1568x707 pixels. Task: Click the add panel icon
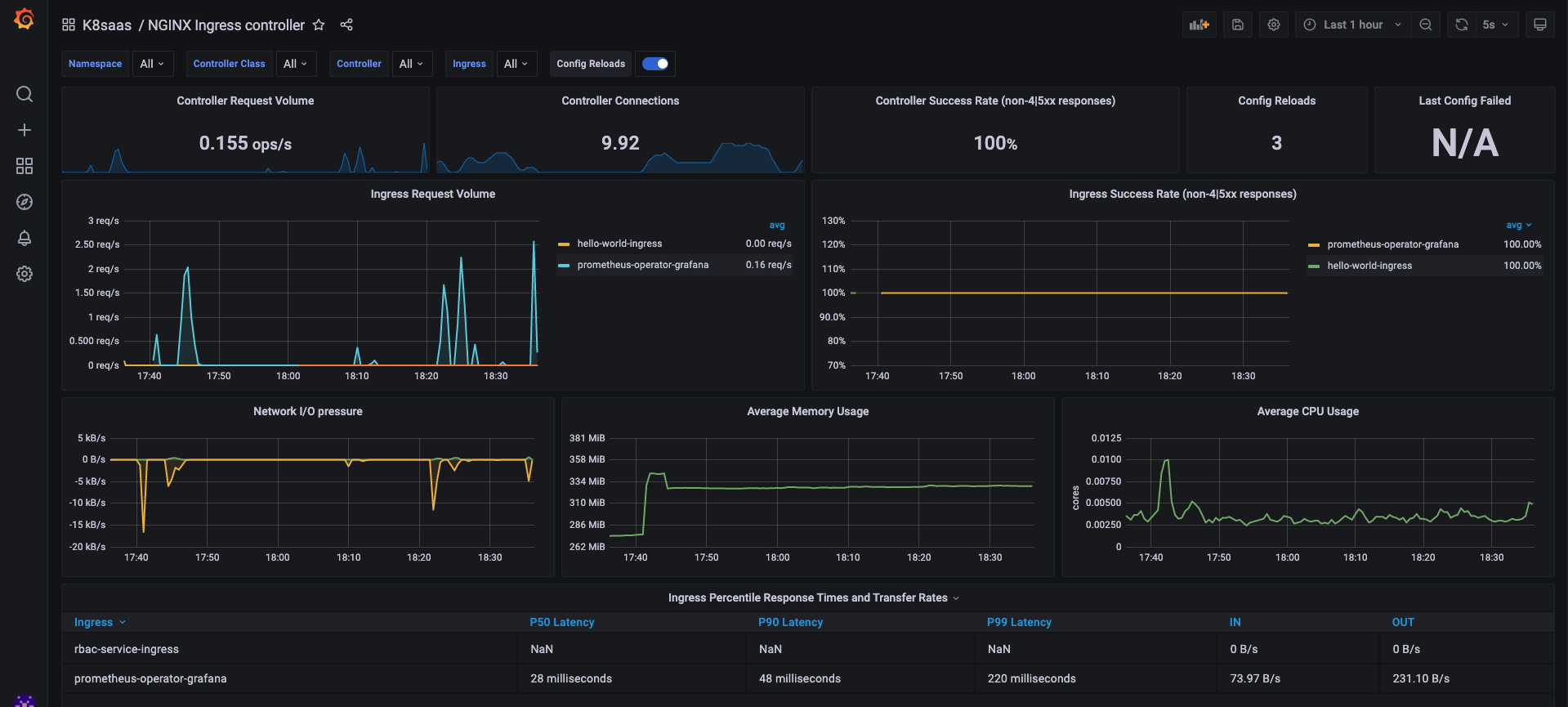point(1199,25)
